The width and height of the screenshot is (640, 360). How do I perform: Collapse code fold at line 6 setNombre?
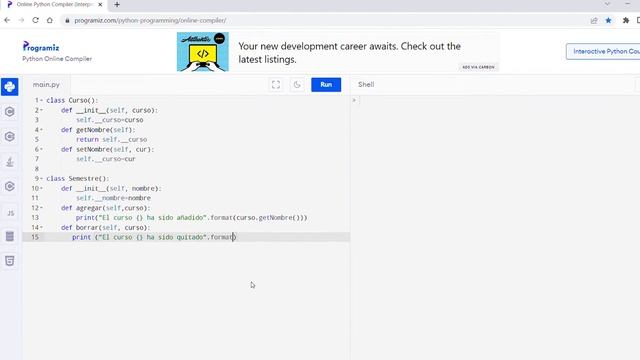41,149
